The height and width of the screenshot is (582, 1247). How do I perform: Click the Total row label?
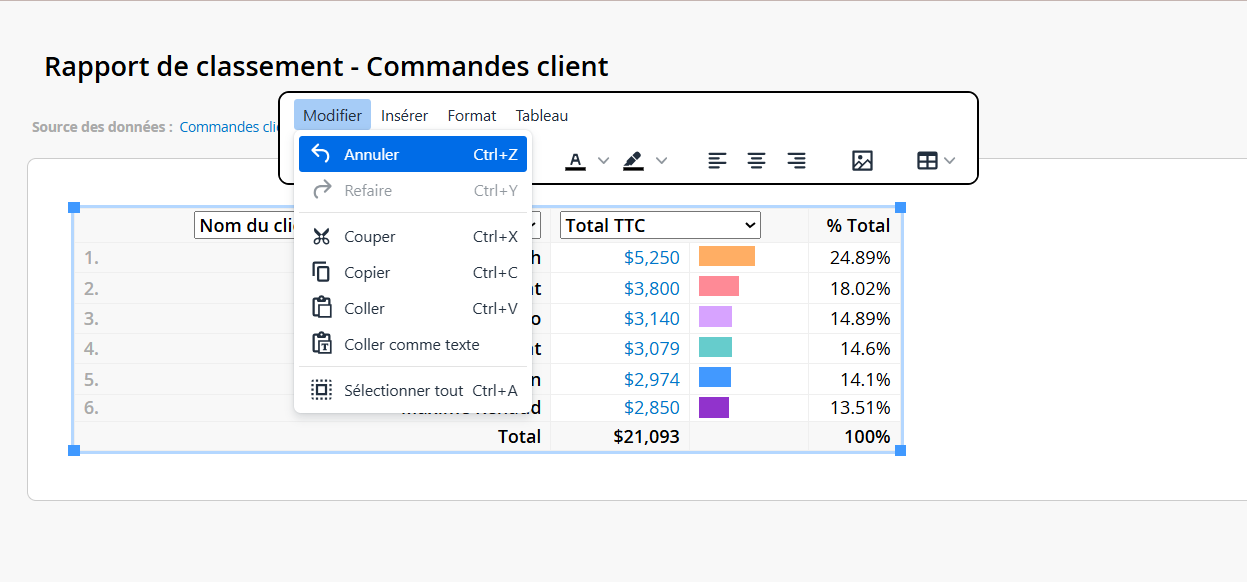(519, 436)
